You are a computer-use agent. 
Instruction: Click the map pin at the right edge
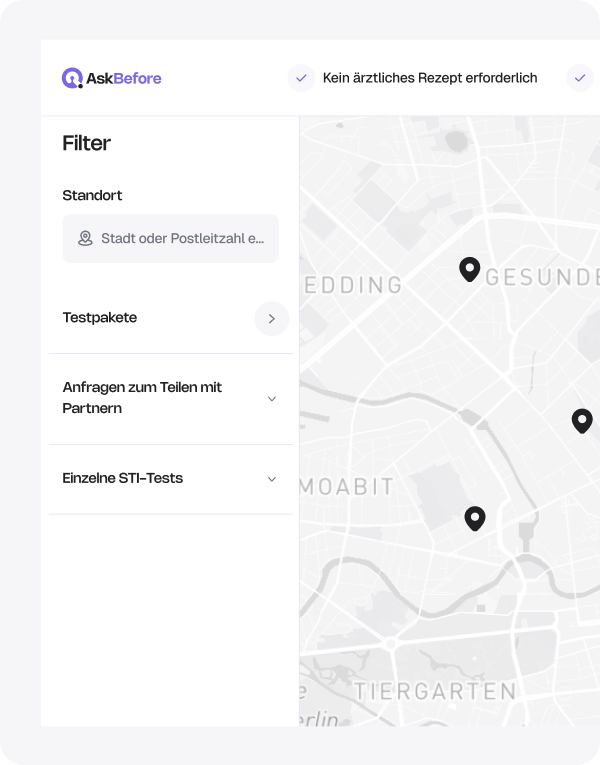582,421
